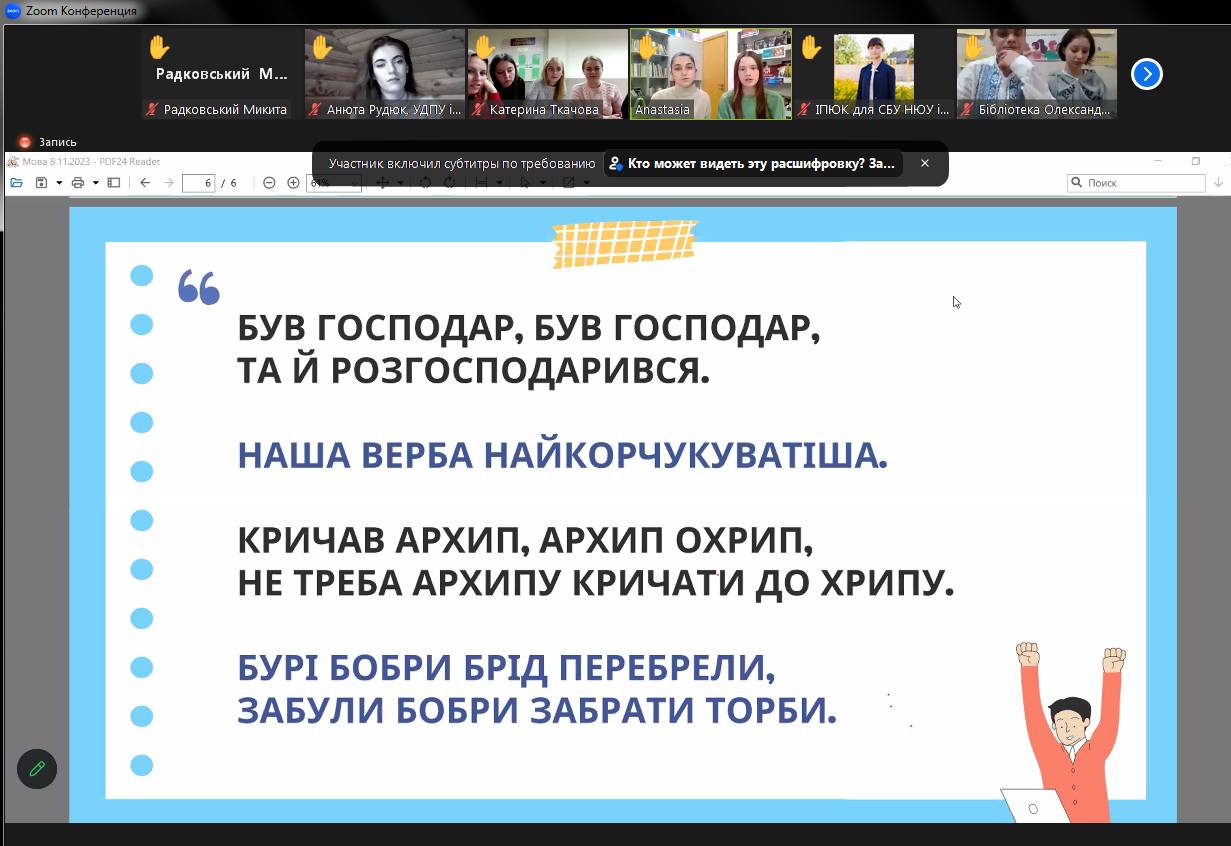
Task: Show next participants with blue arrow button
Action: tap(1146, 74)
